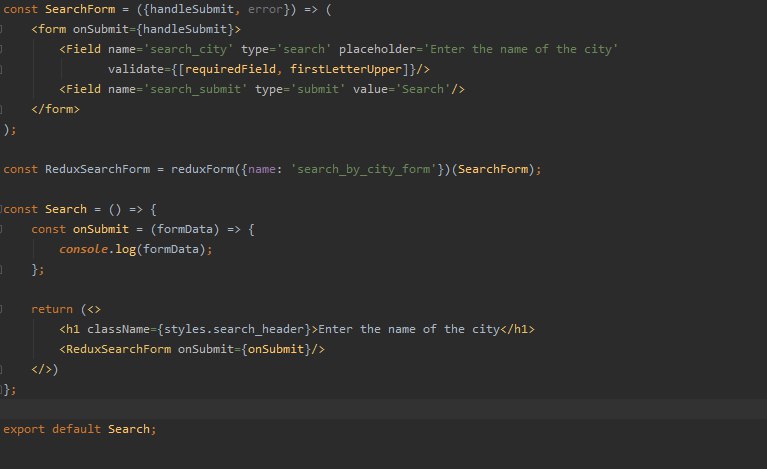Click the default keyword

[77, 429]
